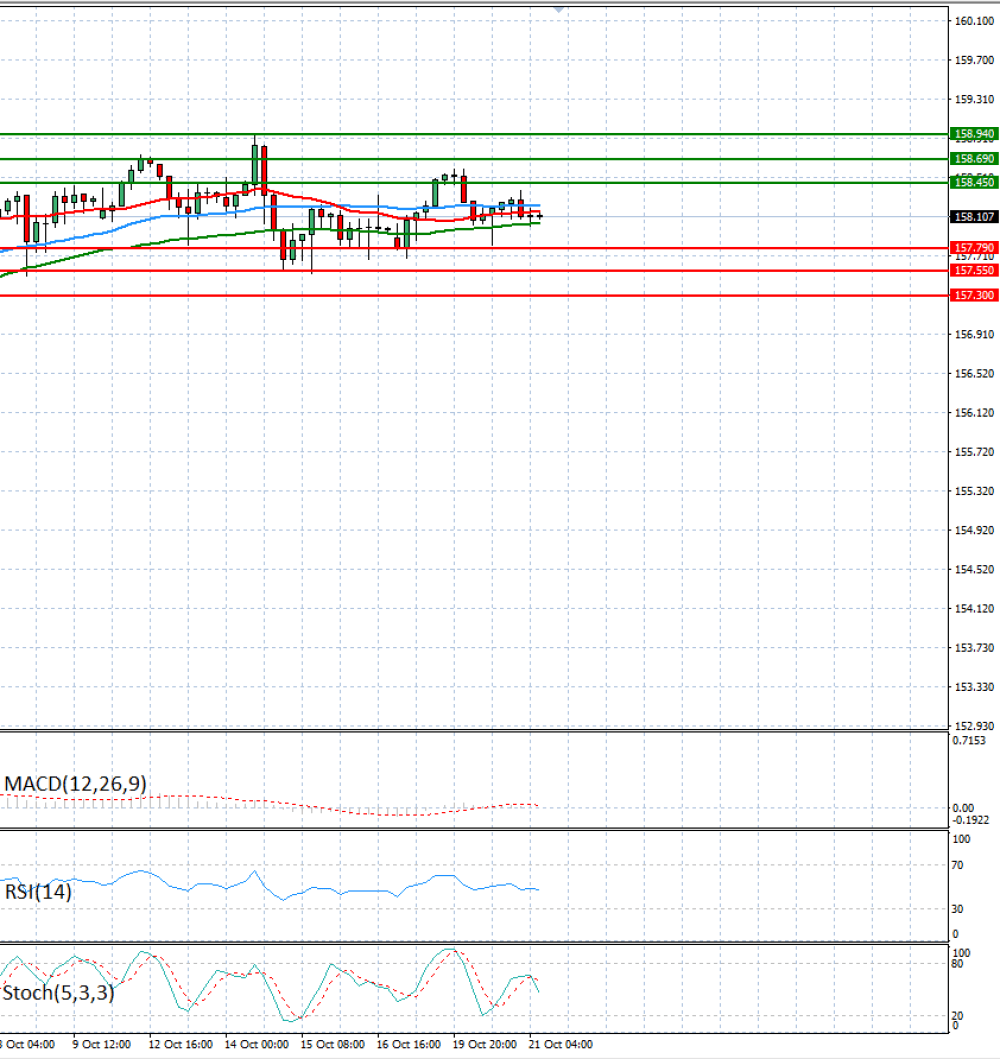Click the 12 Oct 16:00 time label
Screen dimensions: 1000x1059
[x=180, y=1044]
